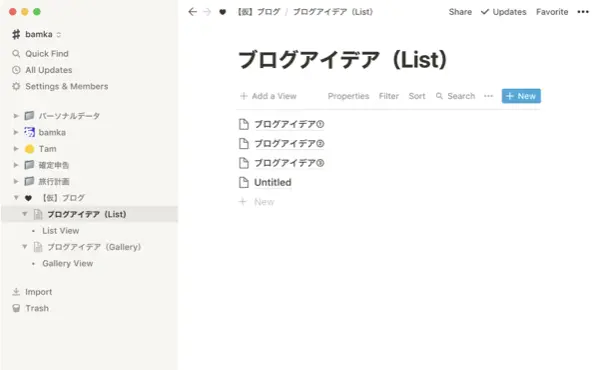This screenshot has width=600, height=370.
Task: Open the three-dot page menu at top right
Action: [583, 12]
